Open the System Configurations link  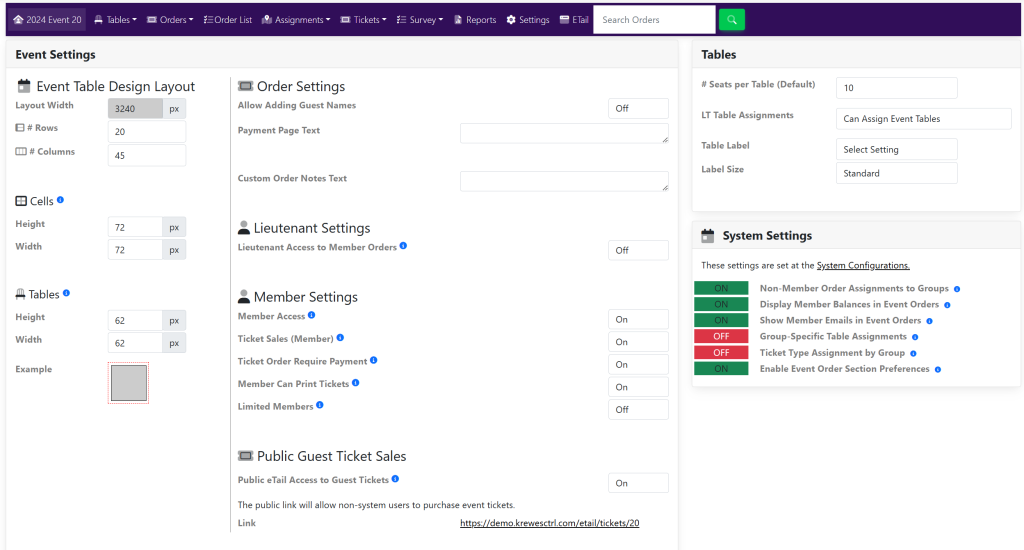tap(863, 266)
